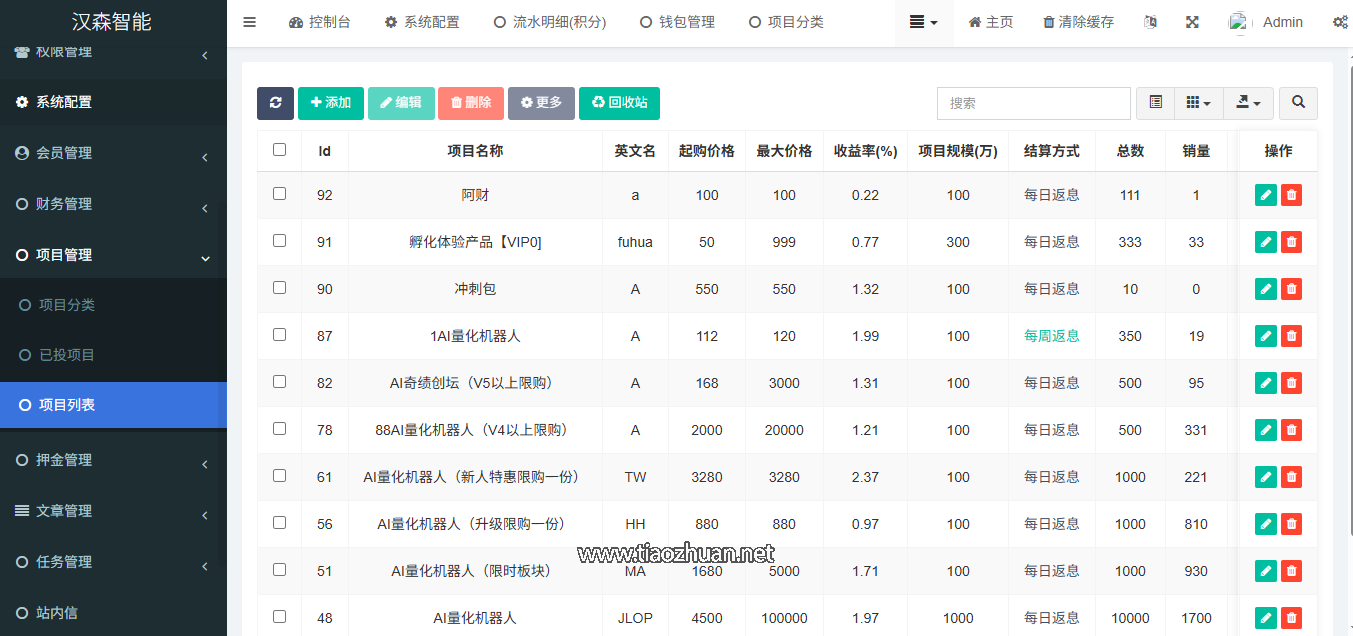
Task: Select checkbox for row Id 91
Action: [279, 241]
